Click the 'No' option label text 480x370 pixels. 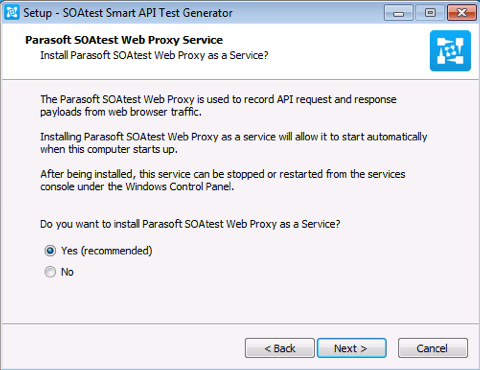[x=67, y=272]
